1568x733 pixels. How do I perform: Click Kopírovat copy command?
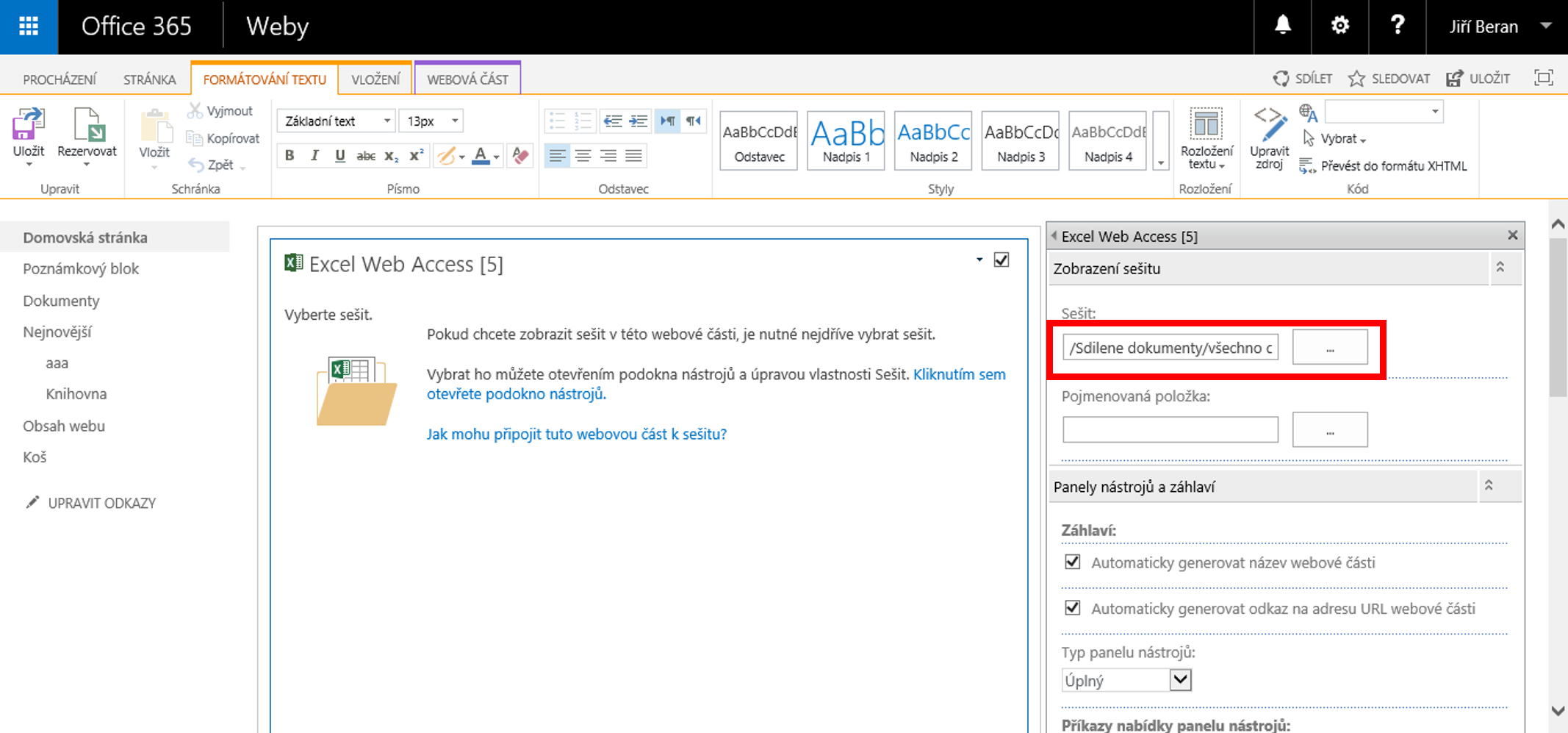[x=223, y=138]
